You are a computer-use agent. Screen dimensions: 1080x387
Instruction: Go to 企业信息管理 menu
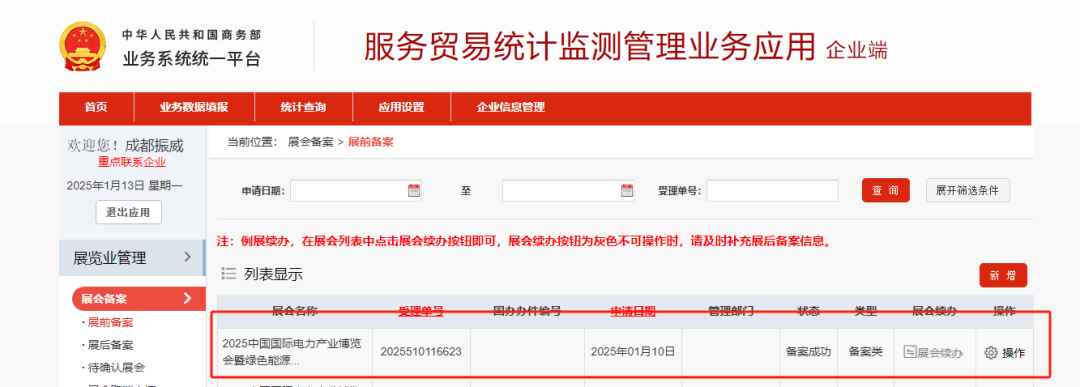(510, 108)
